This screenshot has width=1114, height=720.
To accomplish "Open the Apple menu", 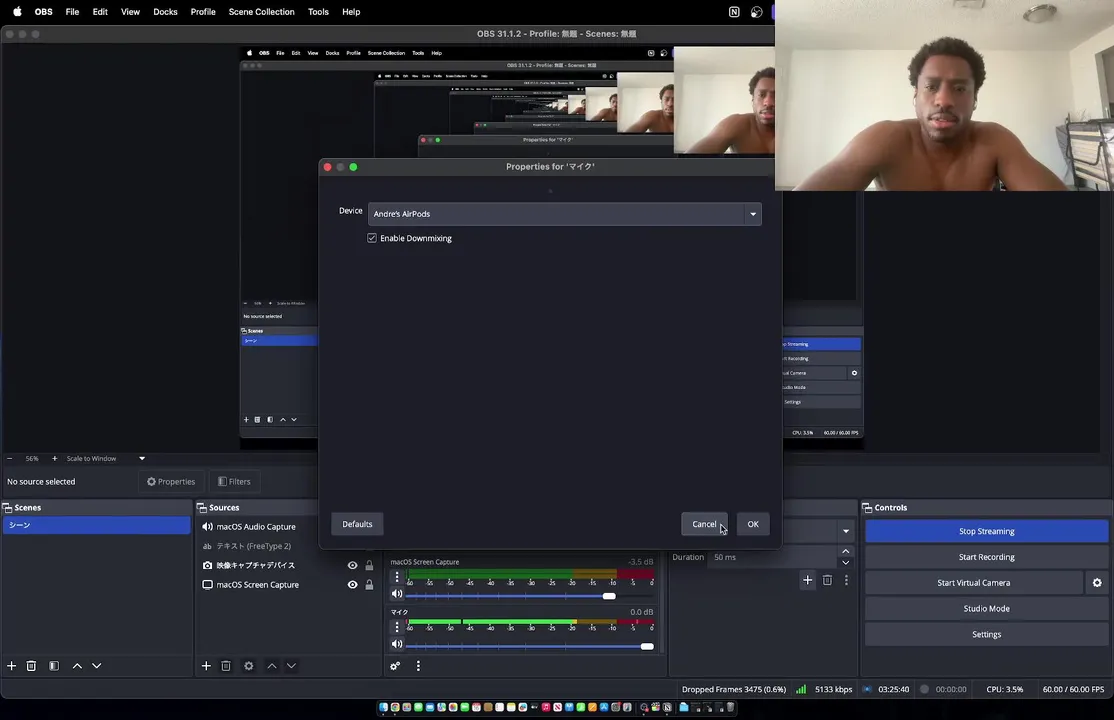I will (x=17, y=12).
